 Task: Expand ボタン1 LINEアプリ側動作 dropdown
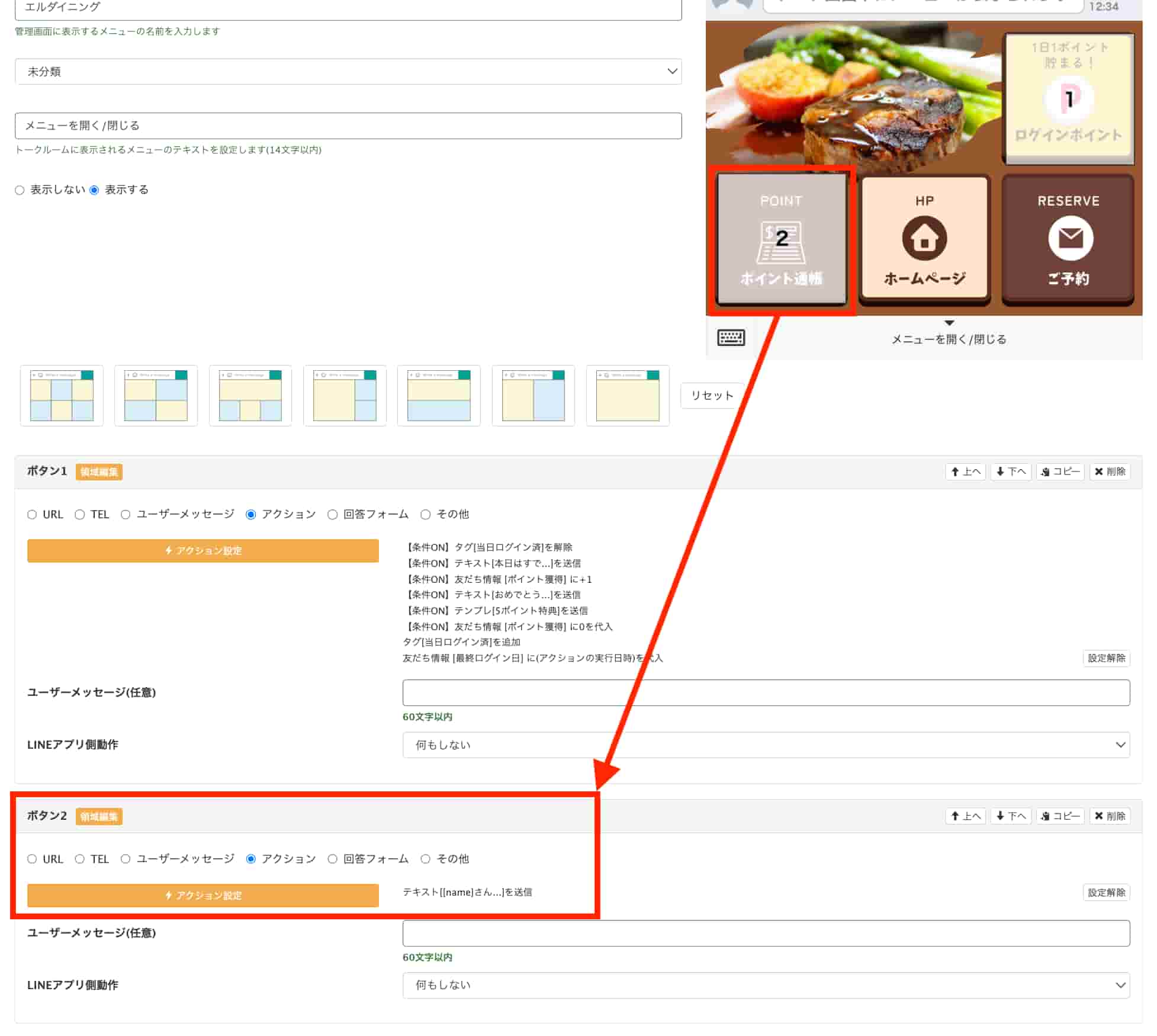point(766,745)
